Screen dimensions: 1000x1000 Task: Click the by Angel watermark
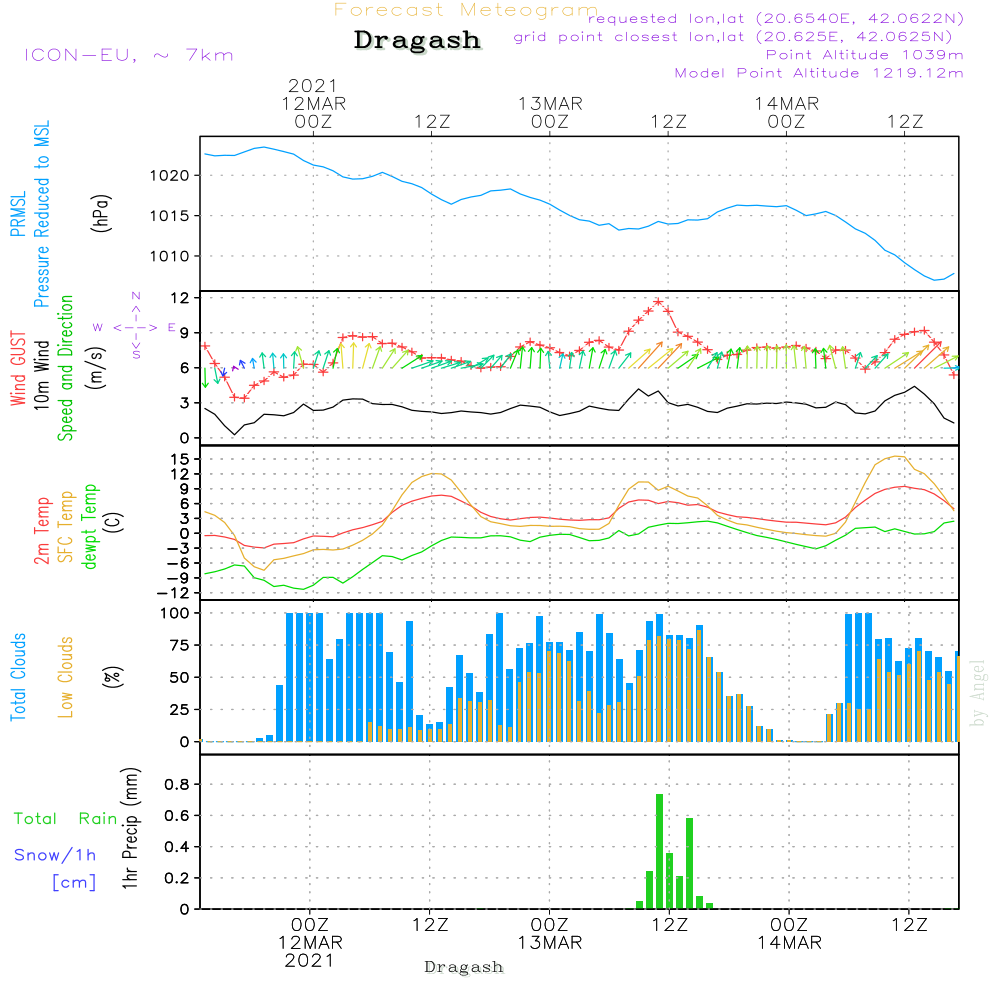click(x=979, y=693)
